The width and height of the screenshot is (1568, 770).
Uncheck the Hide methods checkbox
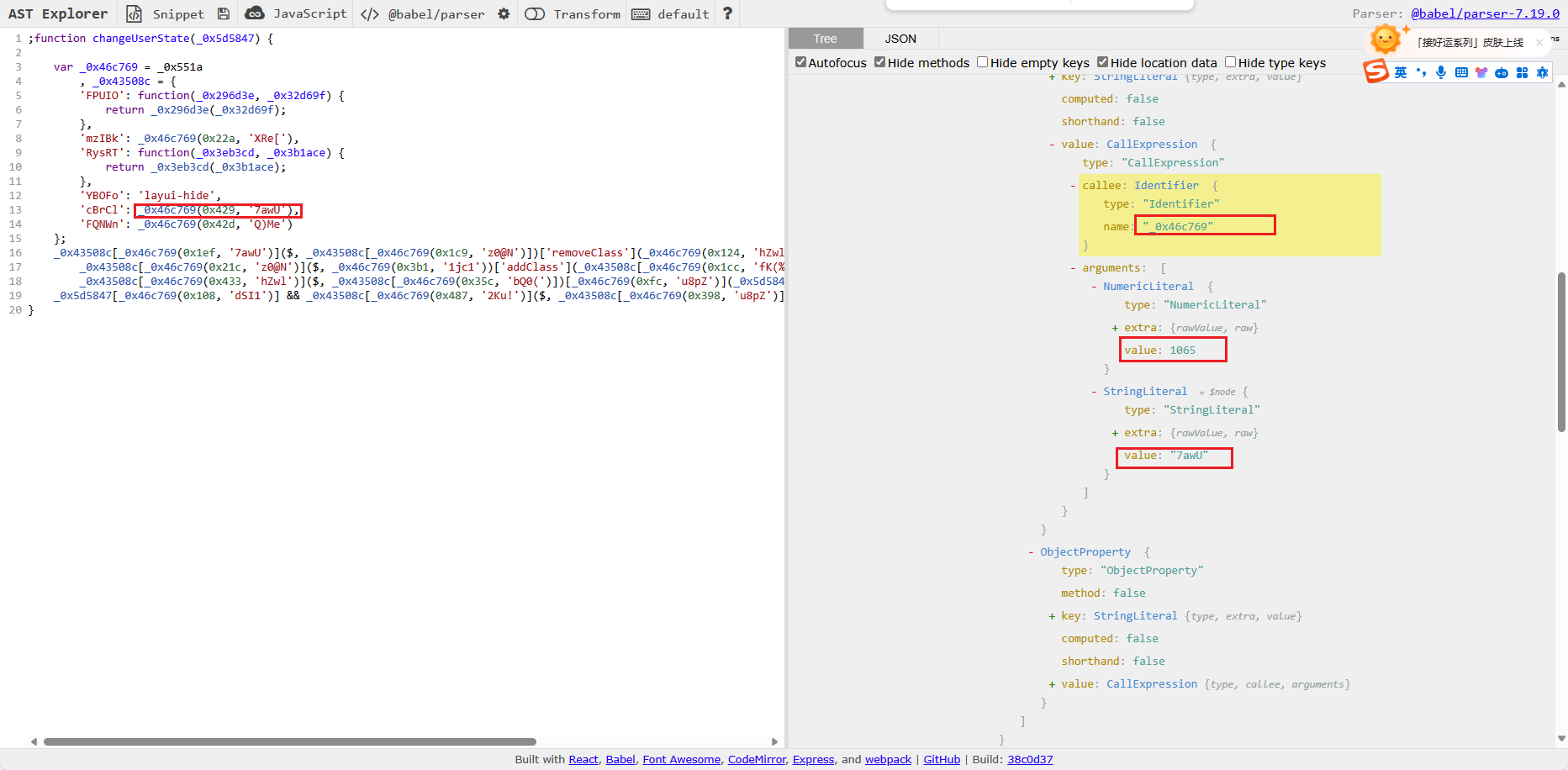click(x=879, y=62)
